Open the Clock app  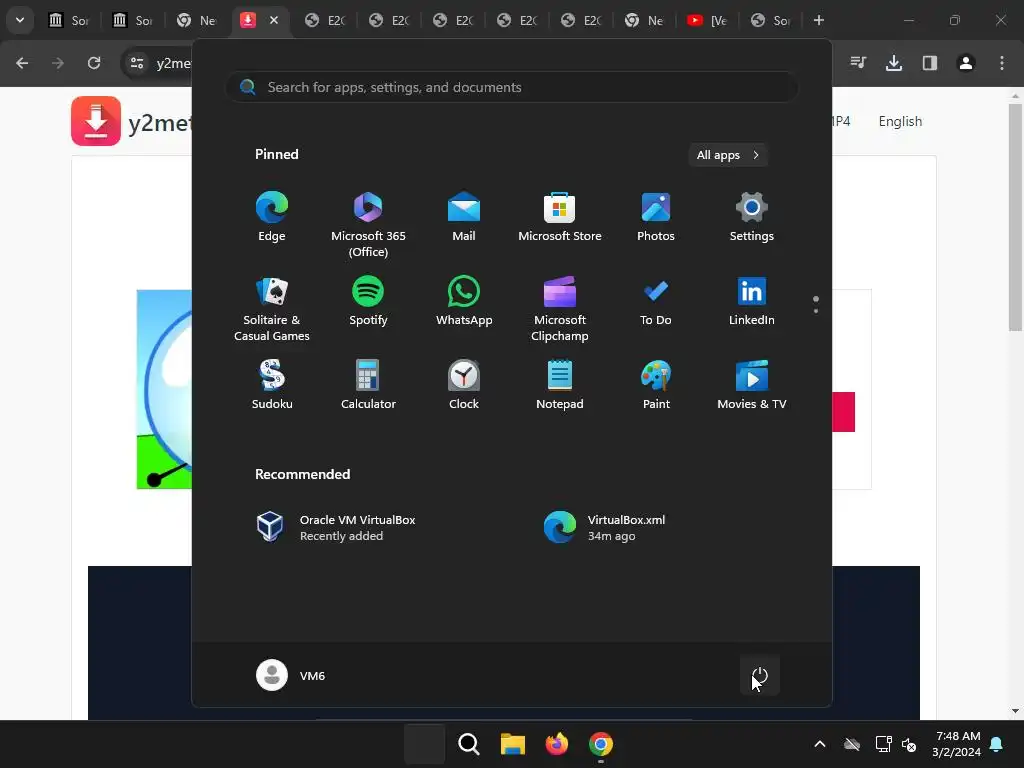(464, 385)
